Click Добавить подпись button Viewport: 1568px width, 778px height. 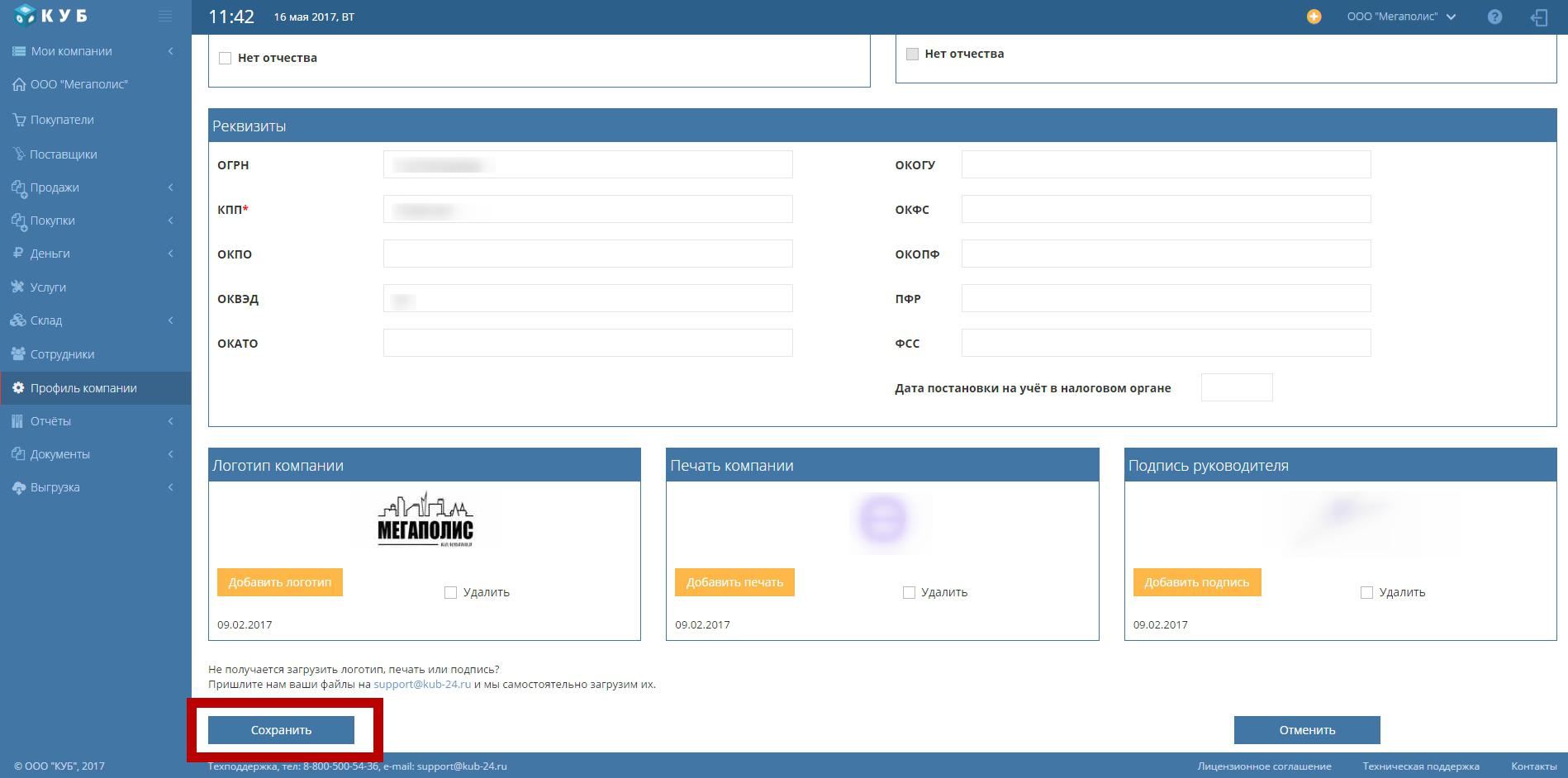1197,582
